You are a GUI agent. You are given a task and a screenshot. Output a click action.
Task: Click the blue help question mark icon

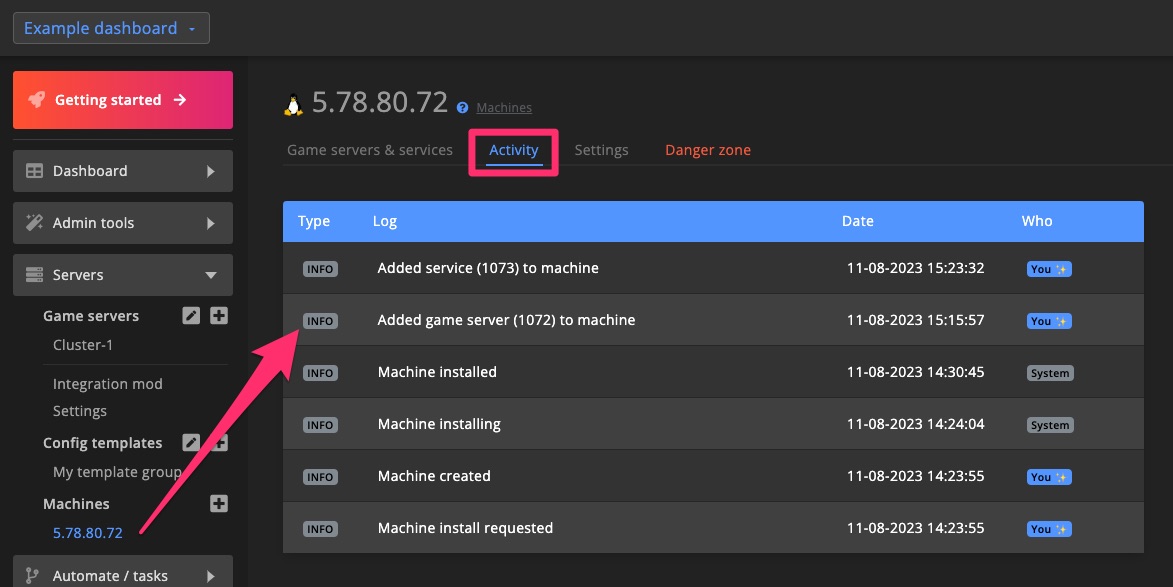[462, 108]
